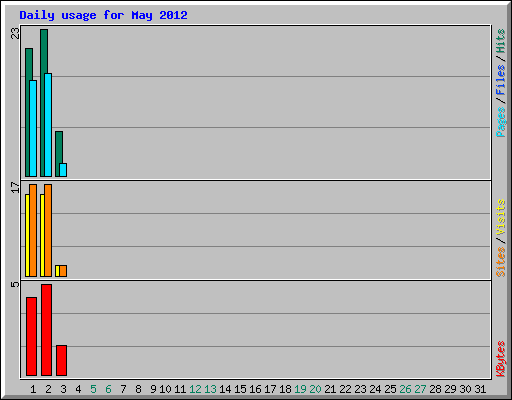
Task: Click the cyan Pages bar for day 1
Action: pyautogui.click(x=33, y=128)
